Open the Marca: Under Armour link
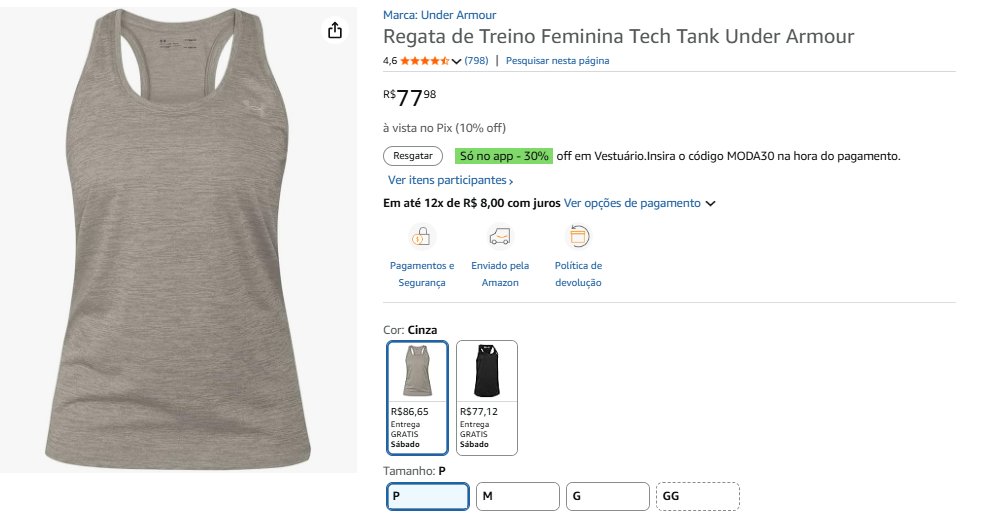The height and width of the screenshot is (515, 994). (439, 15)
